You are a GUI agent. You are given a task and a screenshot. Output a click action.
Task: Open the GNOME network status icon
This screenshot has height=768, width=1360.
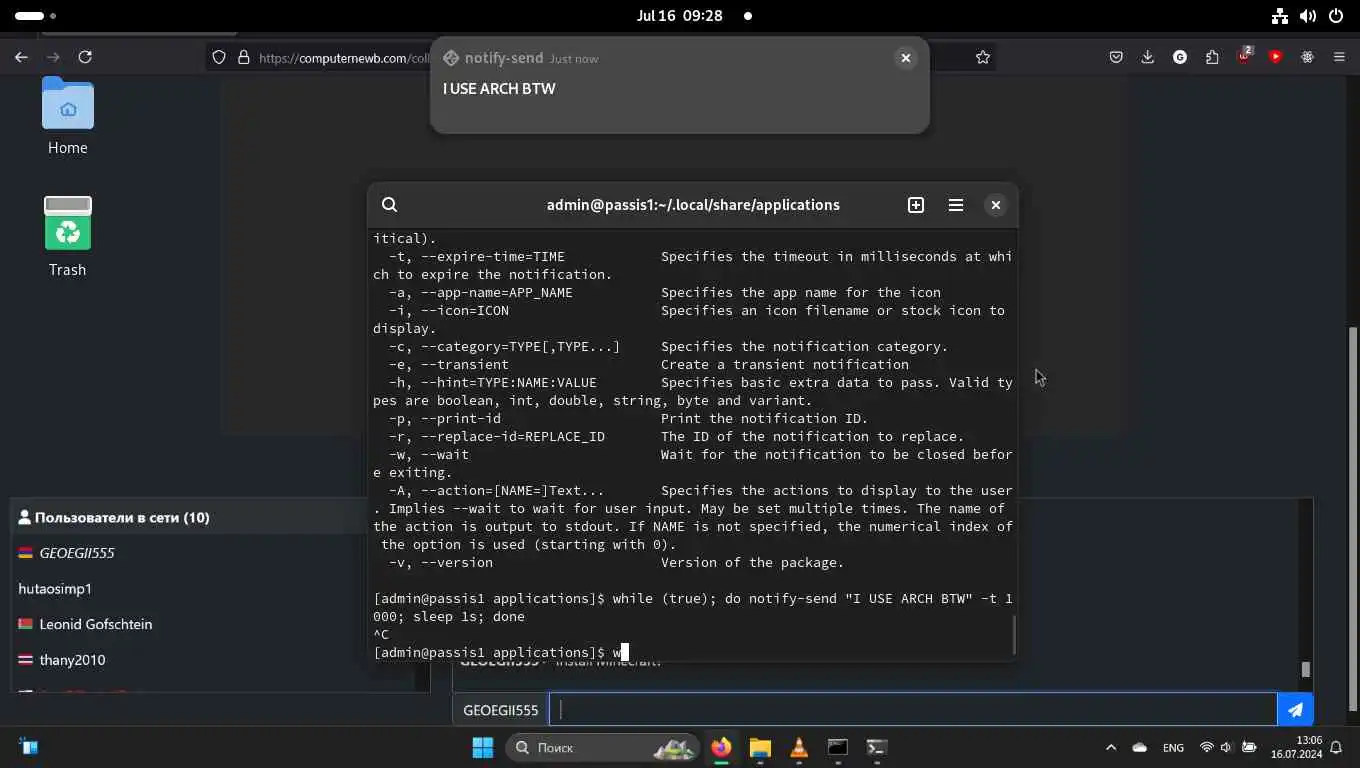point(1280,16)
